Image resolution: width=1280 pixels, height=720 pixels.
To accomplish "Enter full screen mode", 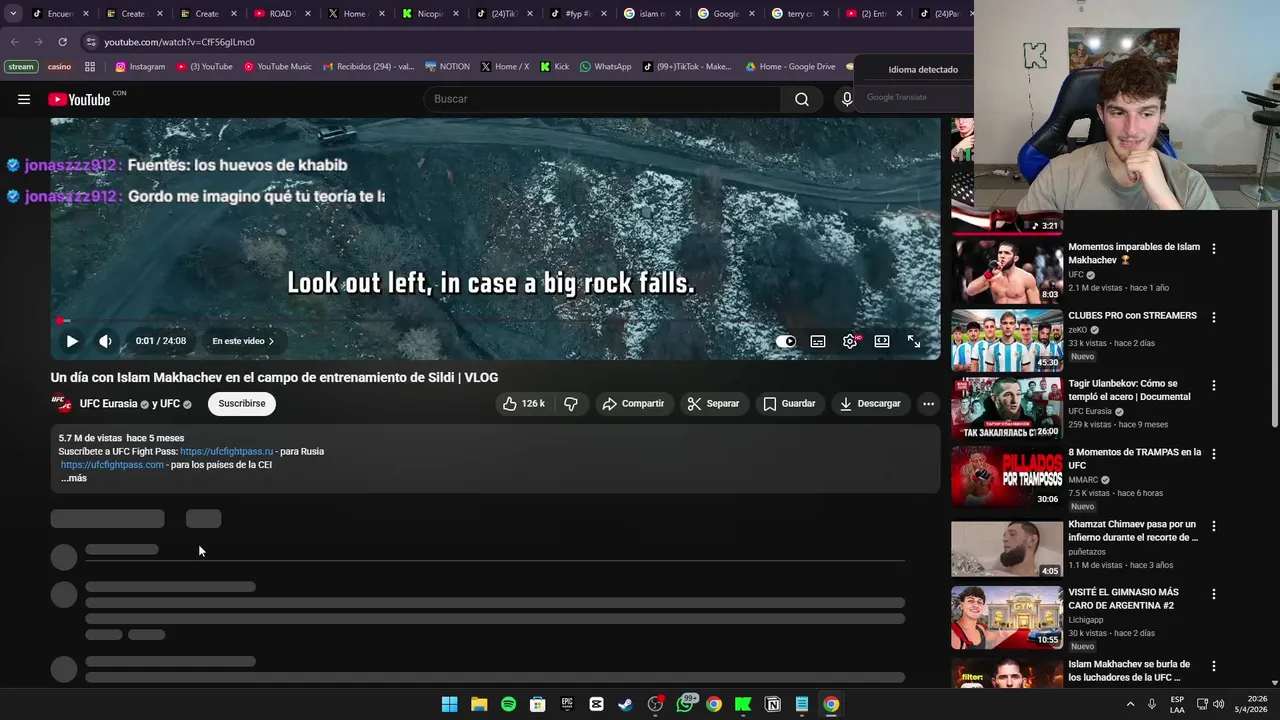I will [914, 341].
